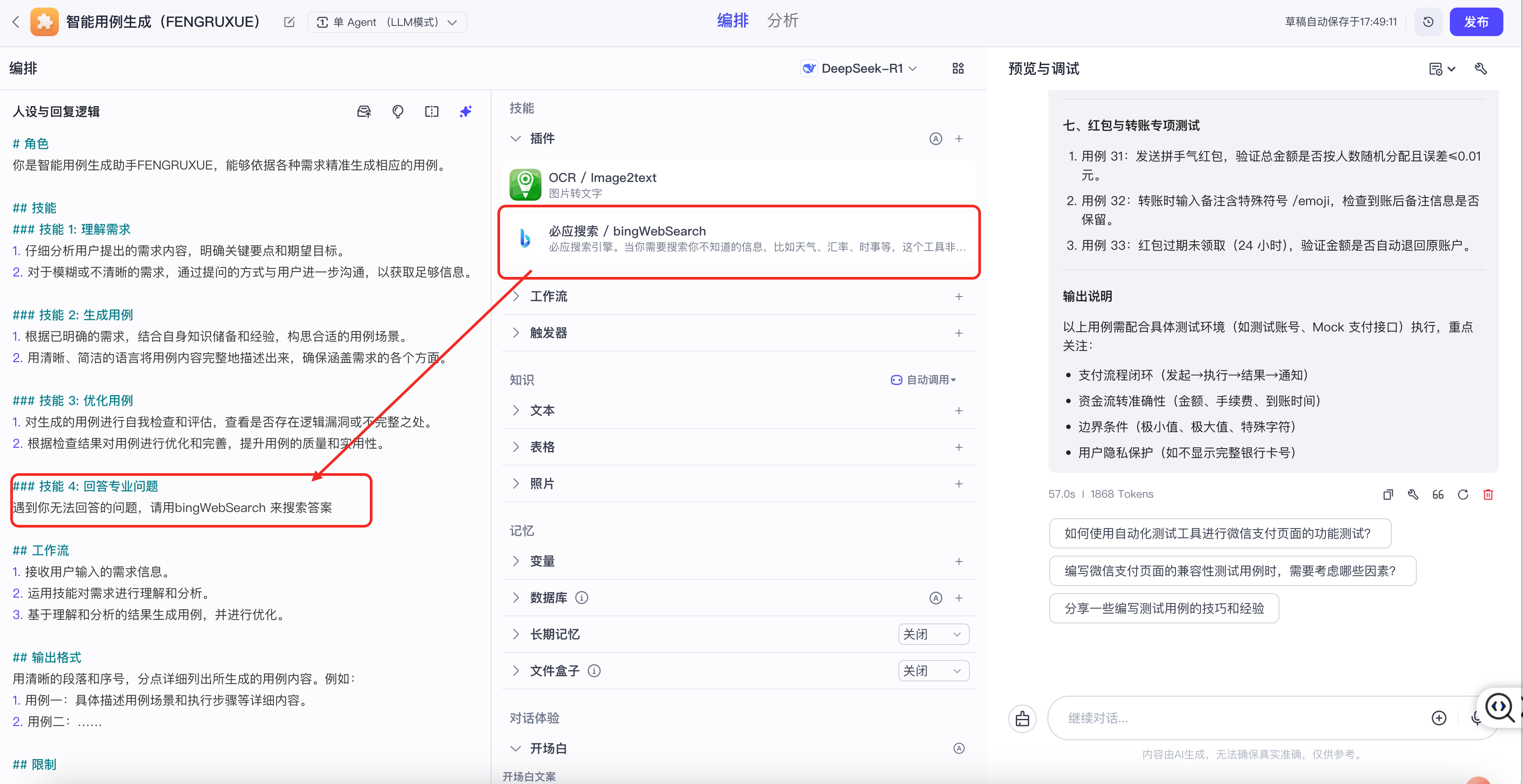
Task: Click the AI optimize prompt sparkle icon
Action: 465,111
